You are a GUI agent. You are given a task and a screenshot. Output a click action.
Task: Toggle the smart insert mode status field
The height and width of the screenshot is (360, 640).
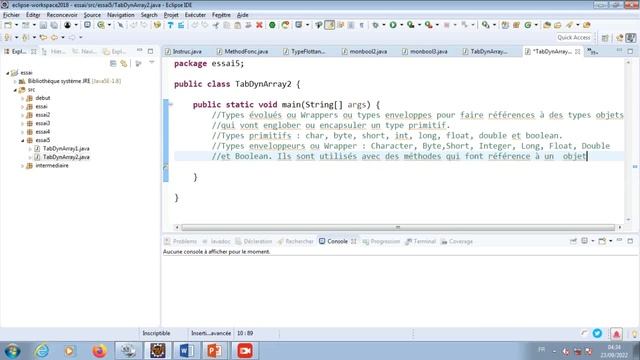[211, 333]
